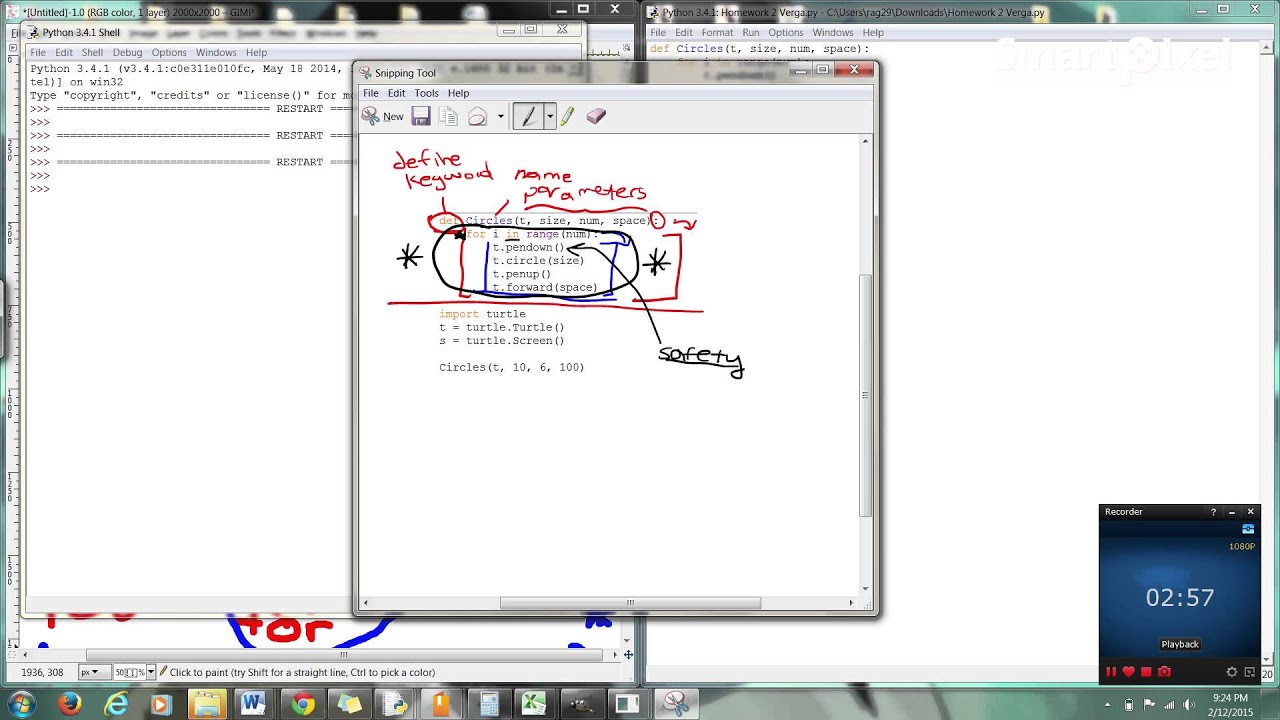The image size is (1280, 720).
Task: Open Calculator from taskbar
Action: coord(488,704)
